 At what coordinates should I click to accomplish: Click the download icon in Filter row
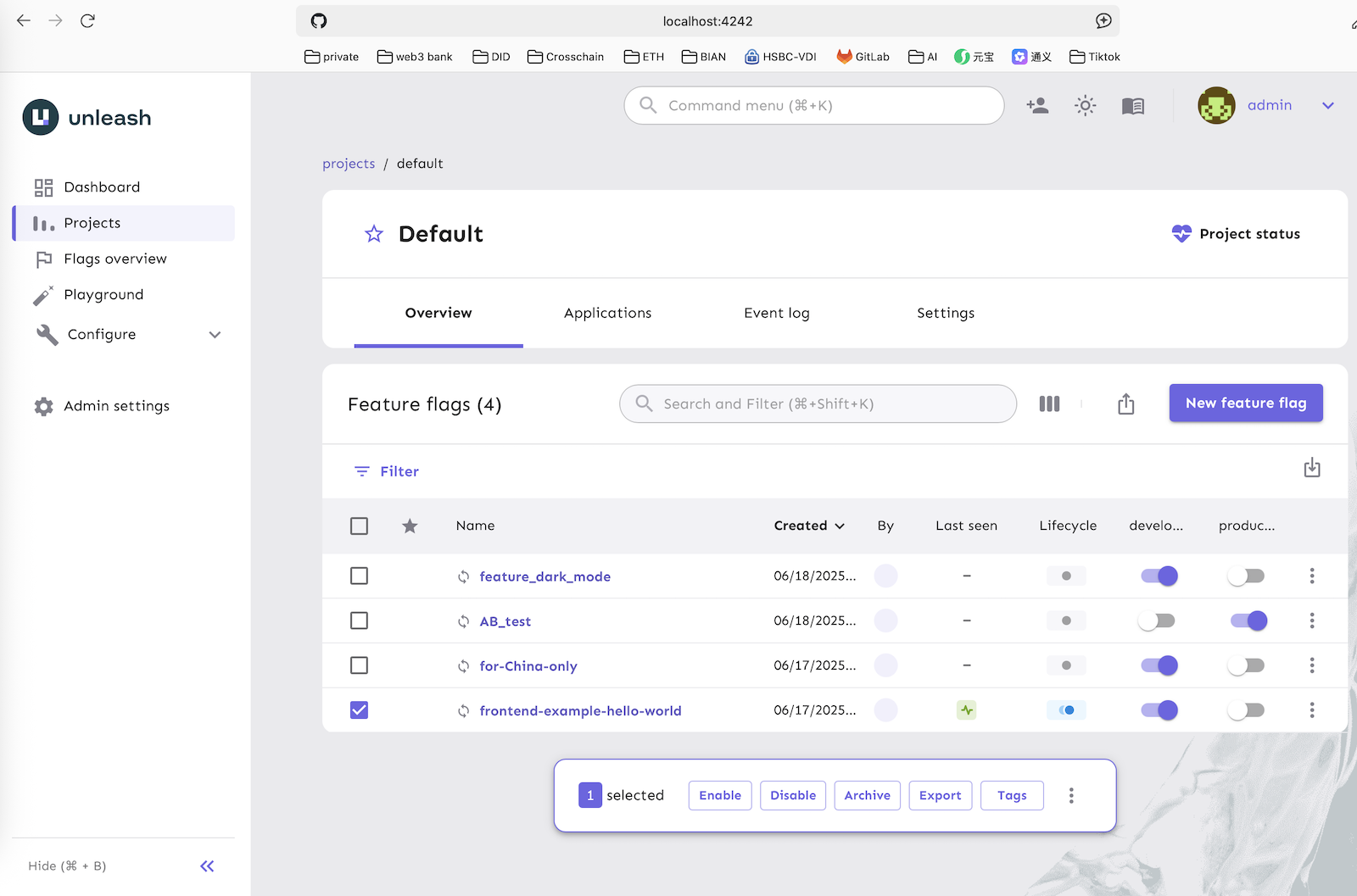[x=1311, y=468]
